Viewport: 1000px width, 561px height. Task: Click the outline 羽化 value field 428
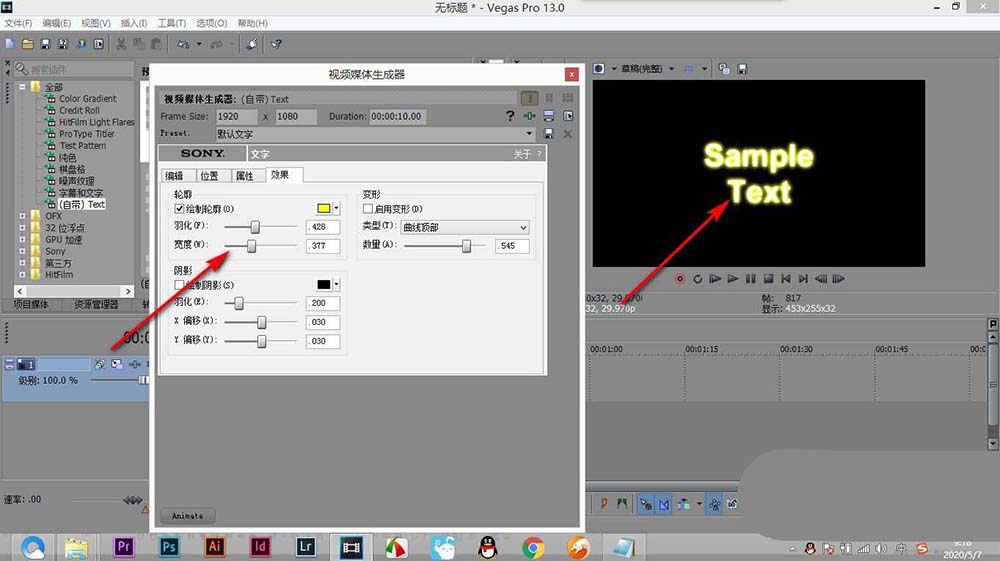pos(323,227)
